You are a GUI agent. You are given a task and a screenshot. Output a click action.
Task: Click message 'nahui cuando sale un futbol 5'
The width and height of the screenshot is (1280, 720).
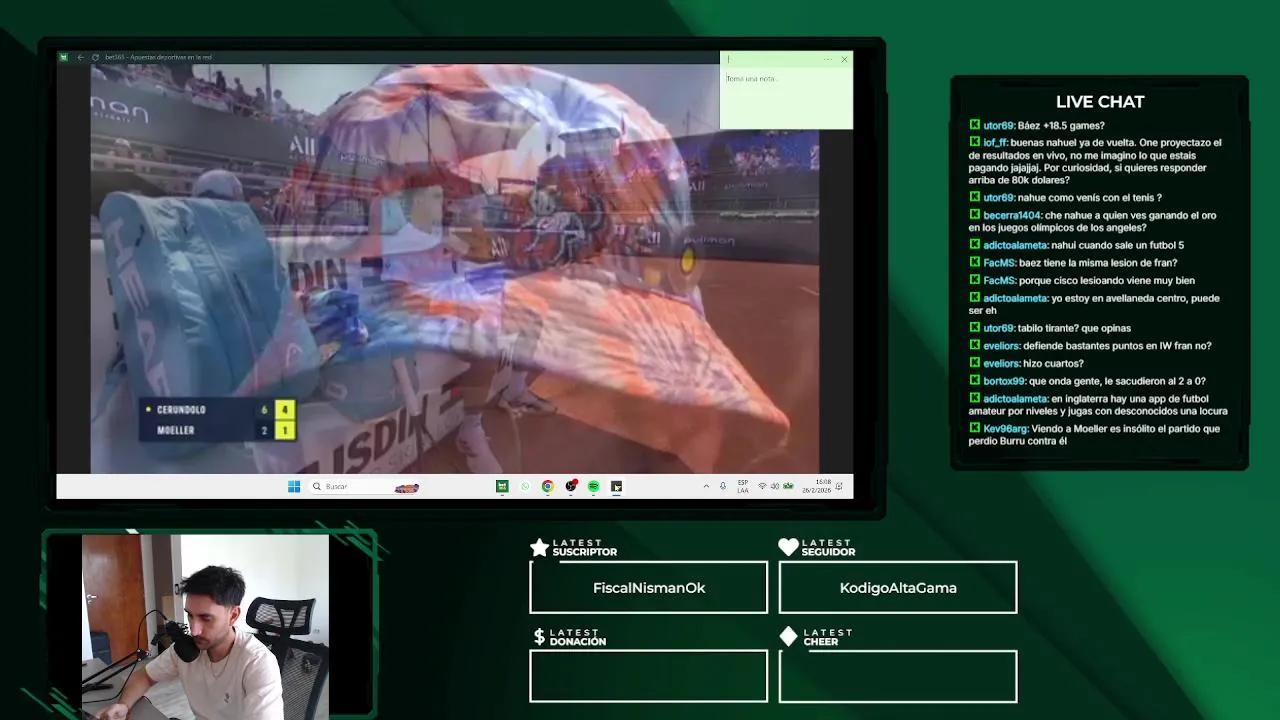tap(1117, 246)
